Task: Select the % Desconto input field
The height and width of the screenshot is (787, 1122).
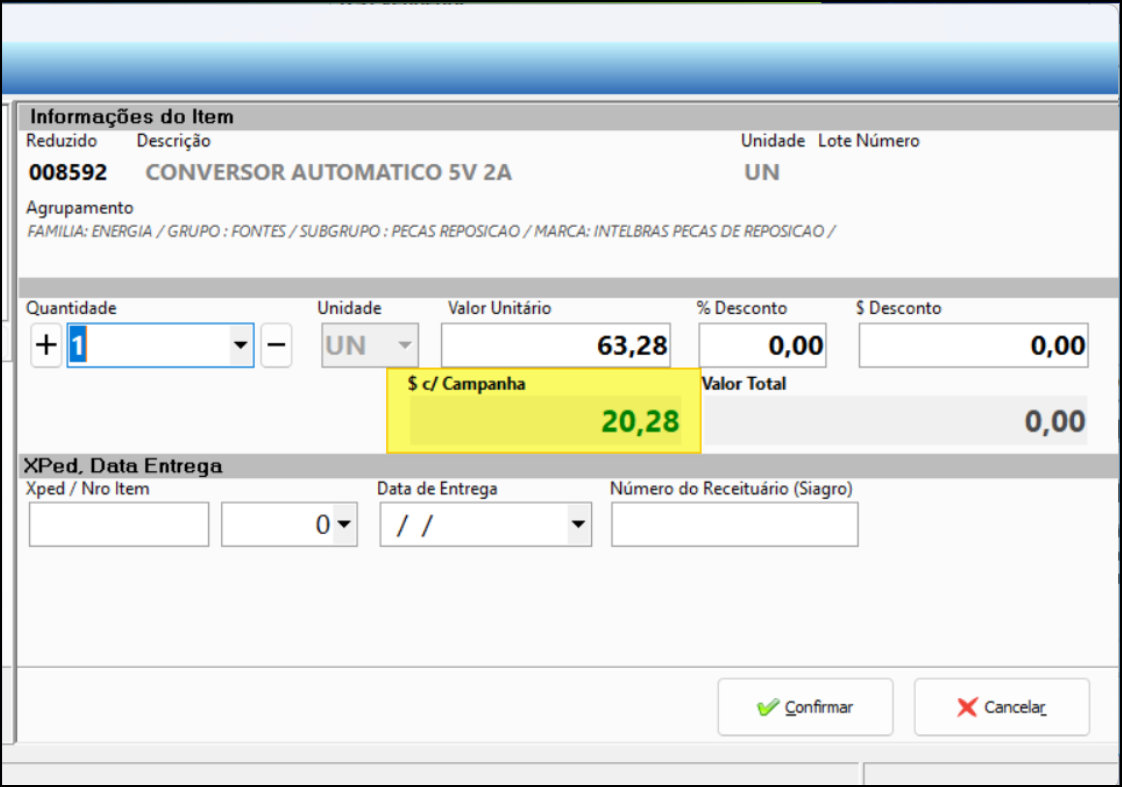Action: pyautogui.click(x=763, y=346)
